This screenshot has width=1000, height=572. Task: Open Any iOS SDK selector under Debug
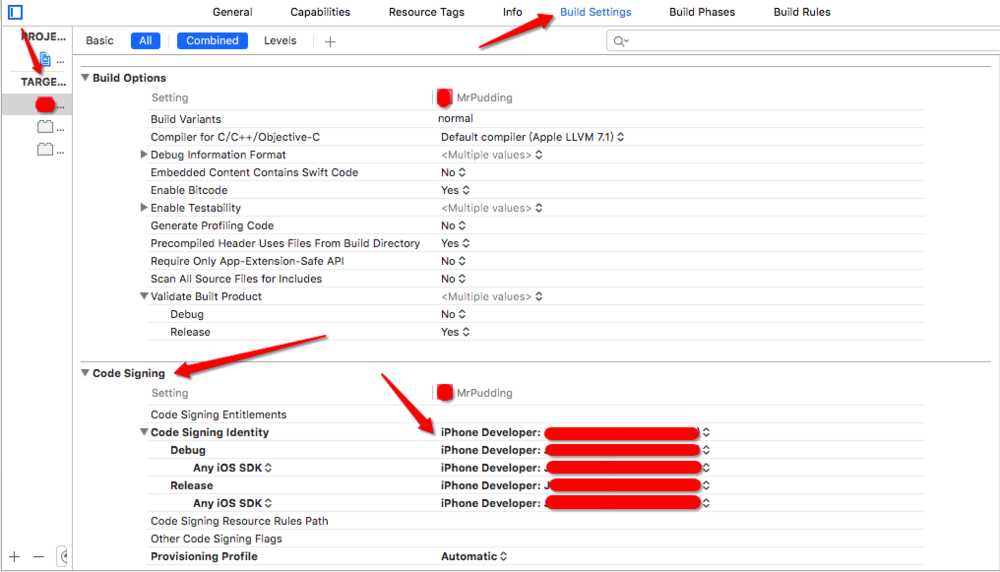click(x=232, y=467)
